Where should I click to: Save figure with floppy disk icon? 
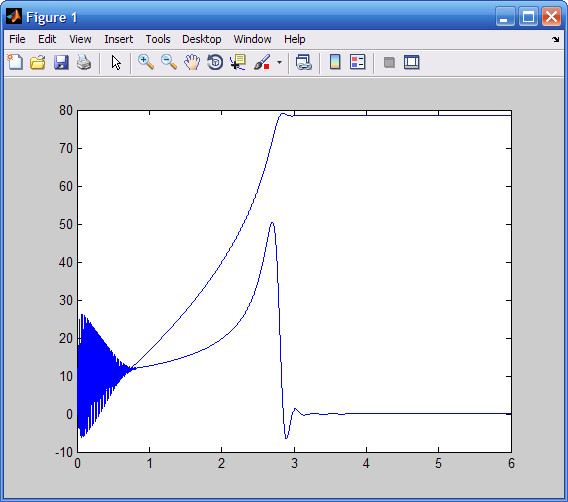tap(61, 62)
